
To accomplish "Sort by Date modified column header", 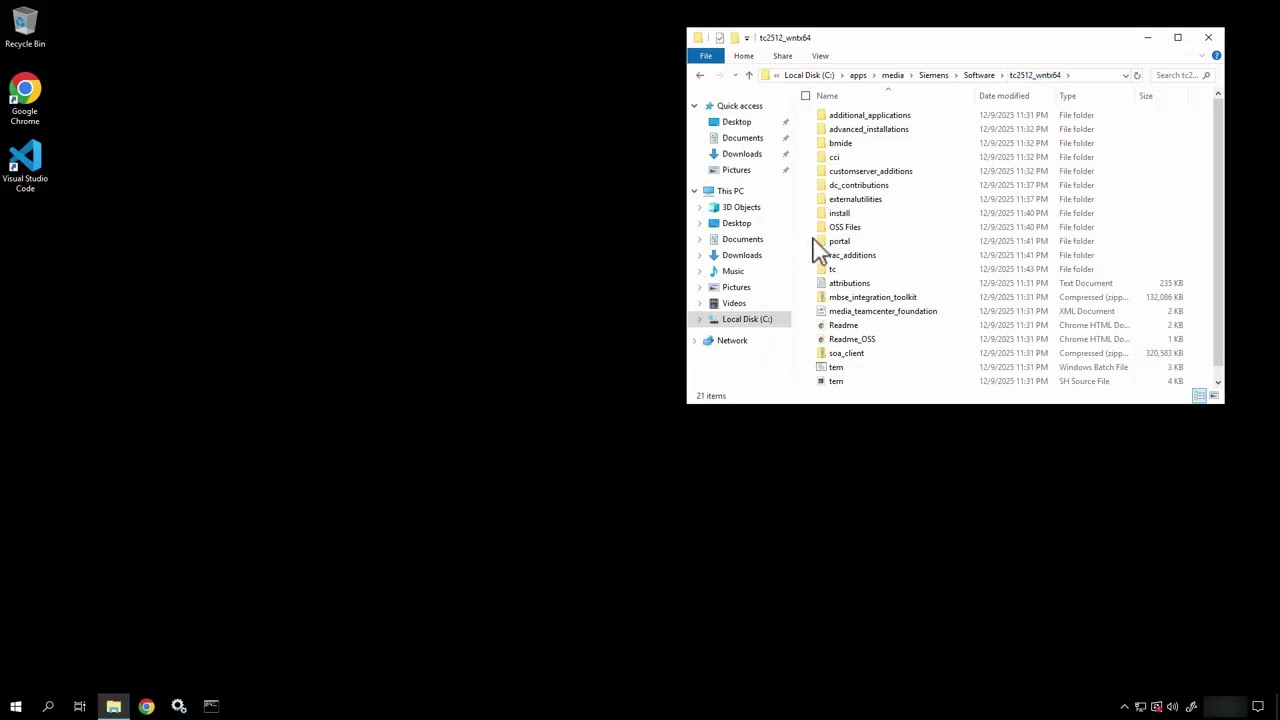I will pos(1004,96).
